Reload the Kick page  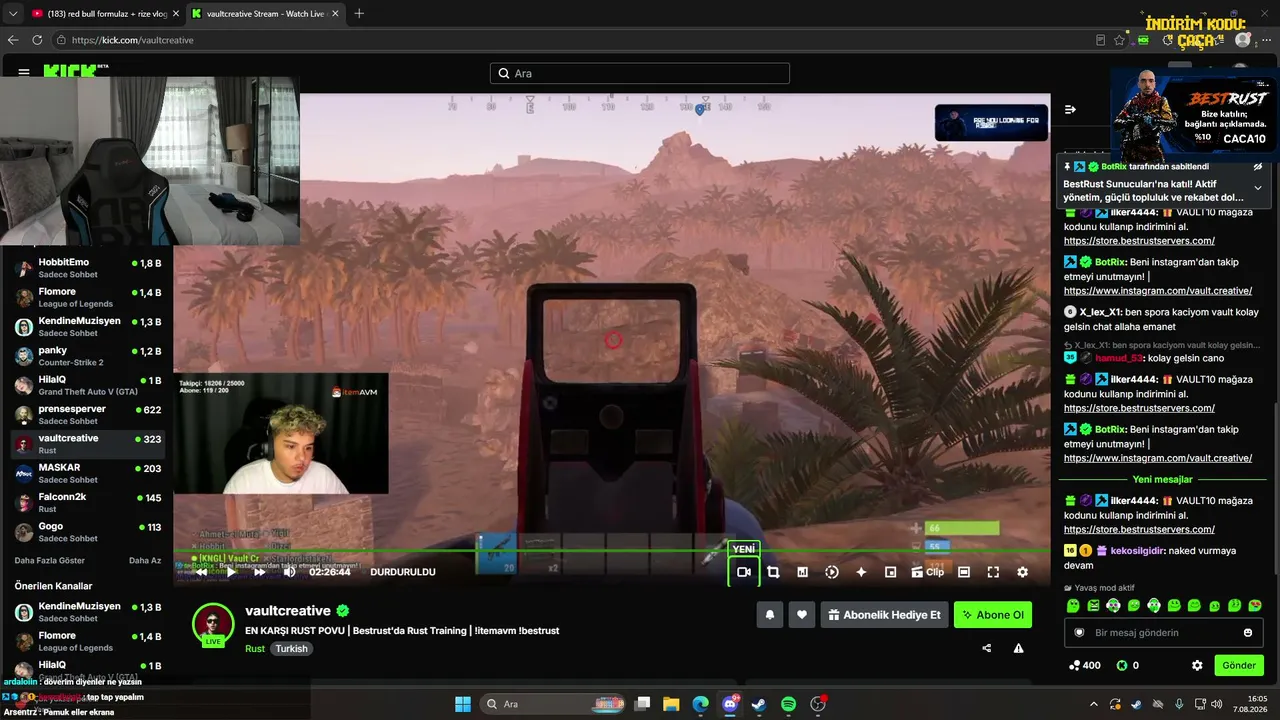click(37, 40)
